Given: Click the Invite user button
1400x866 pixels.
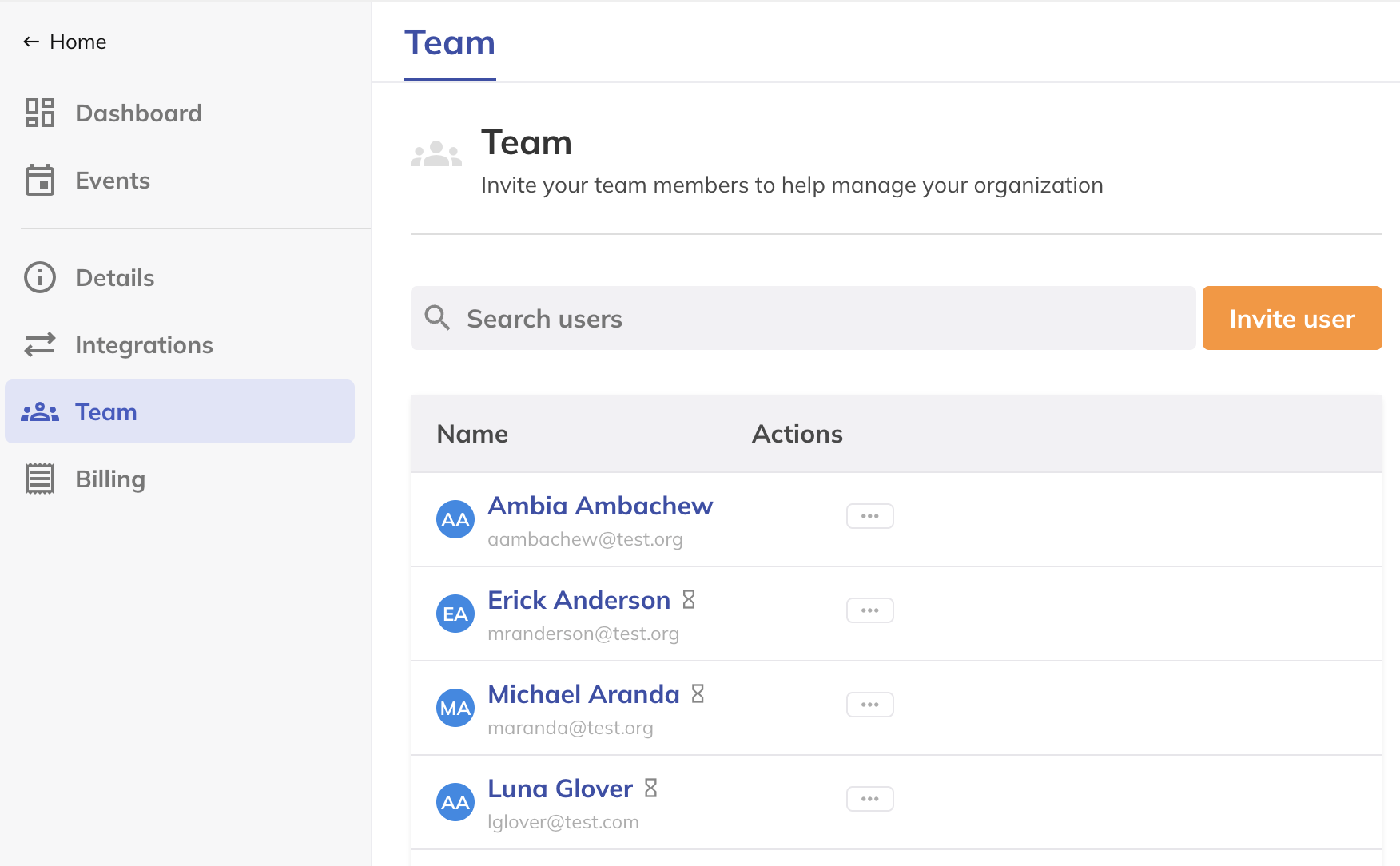Looking at the screenshot, I should pos(1292,318).
